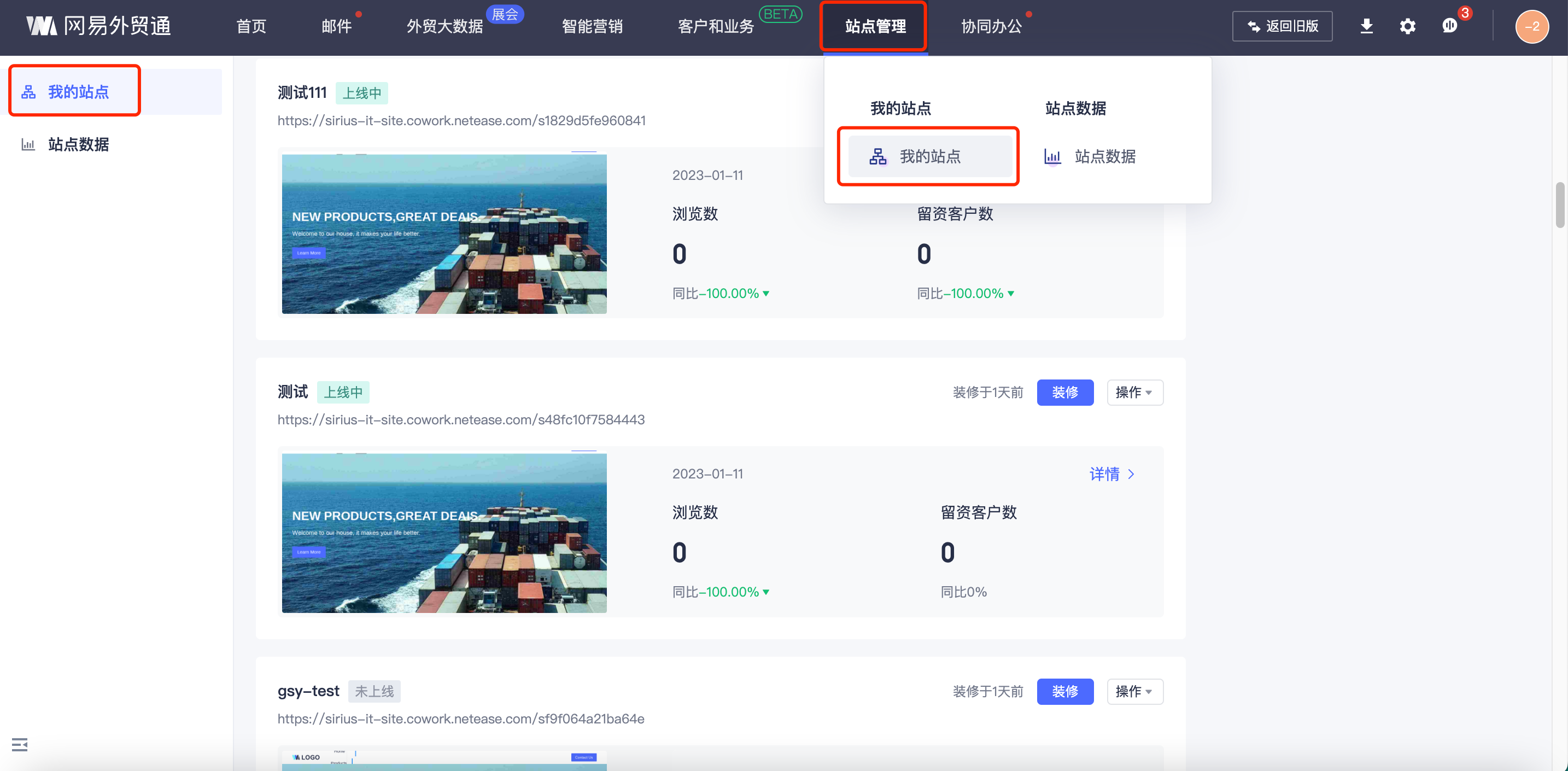Open 详情 chevron link for 测试 site
1568x771 pixels.
click(x=1111, y=474)
